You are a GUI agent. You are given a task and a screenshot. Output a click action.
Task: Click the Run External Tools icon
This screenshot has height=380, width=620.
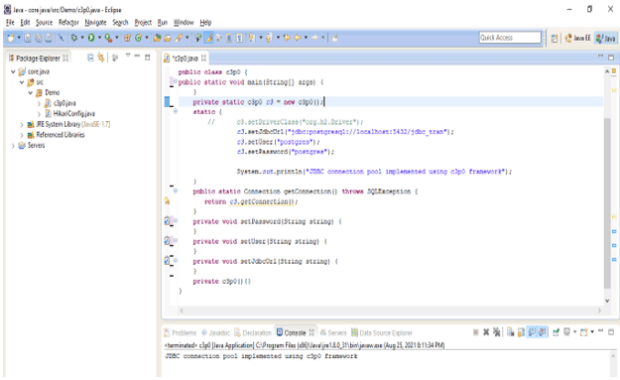tap(108, 38)
